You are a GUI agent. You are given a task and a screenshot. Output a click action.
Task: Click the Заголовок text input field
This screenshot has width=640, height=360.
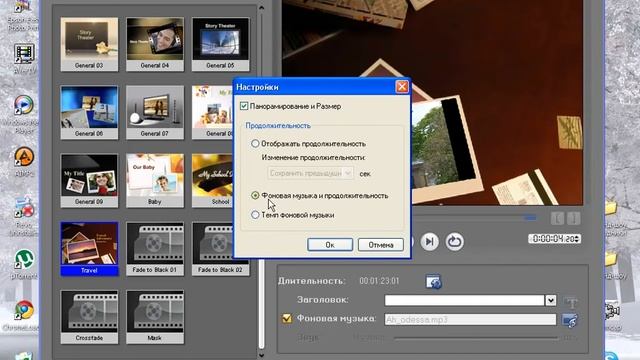pos(464,300)
